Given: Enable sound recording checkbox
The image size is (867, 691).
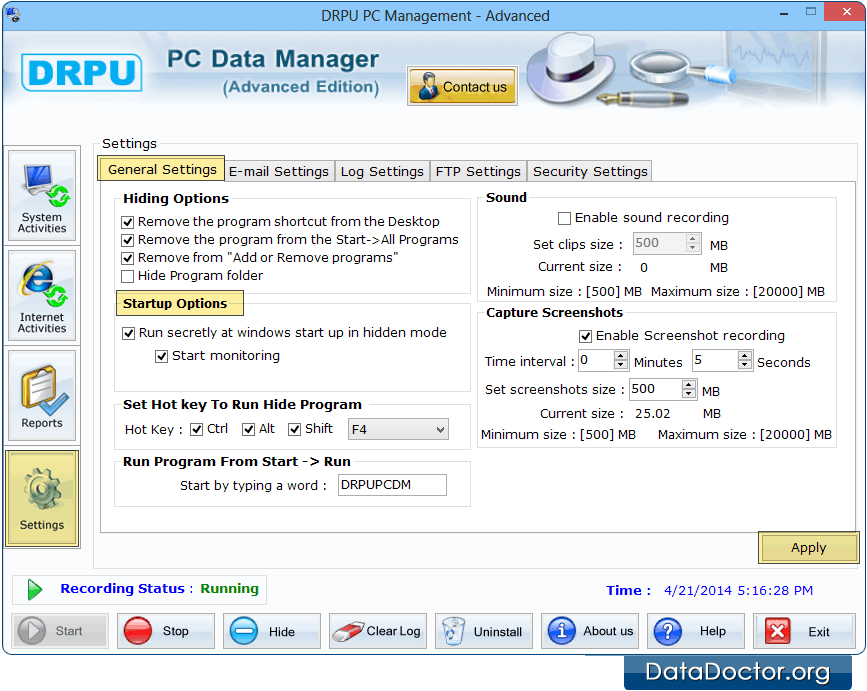Looking at the screenshot, I should 565,218.
